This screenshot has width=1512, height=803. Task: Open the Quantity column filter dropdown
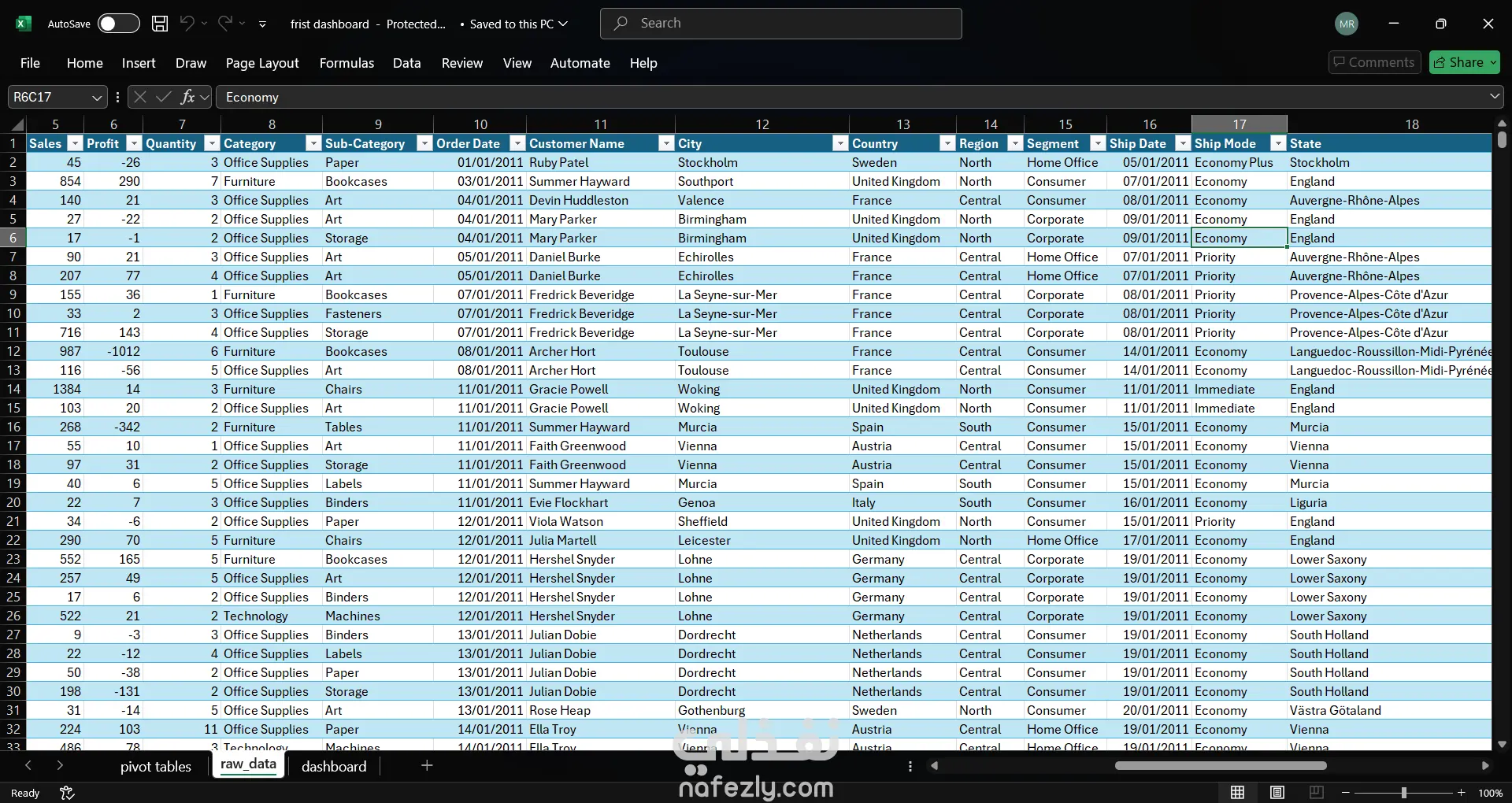pyautogui.click(x=212, y=143)
